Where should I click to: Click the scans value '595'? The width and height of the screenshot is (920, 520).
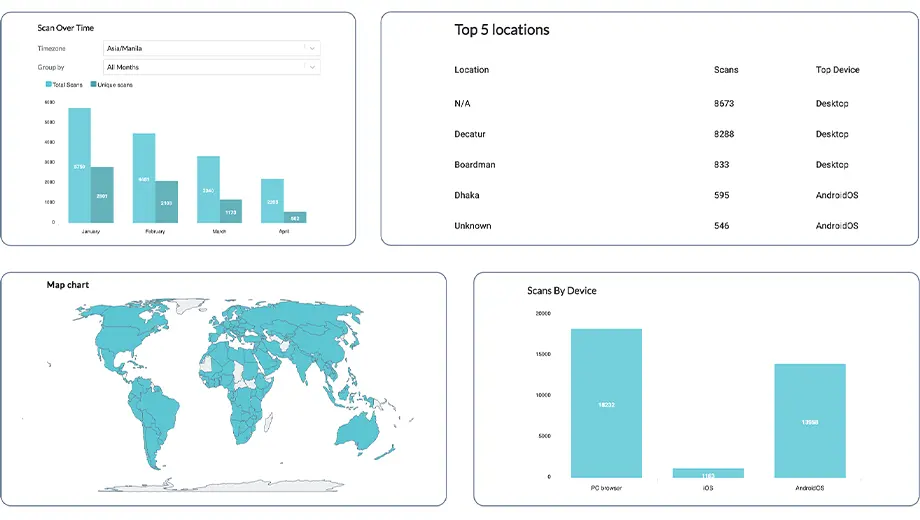click(722, 195)
